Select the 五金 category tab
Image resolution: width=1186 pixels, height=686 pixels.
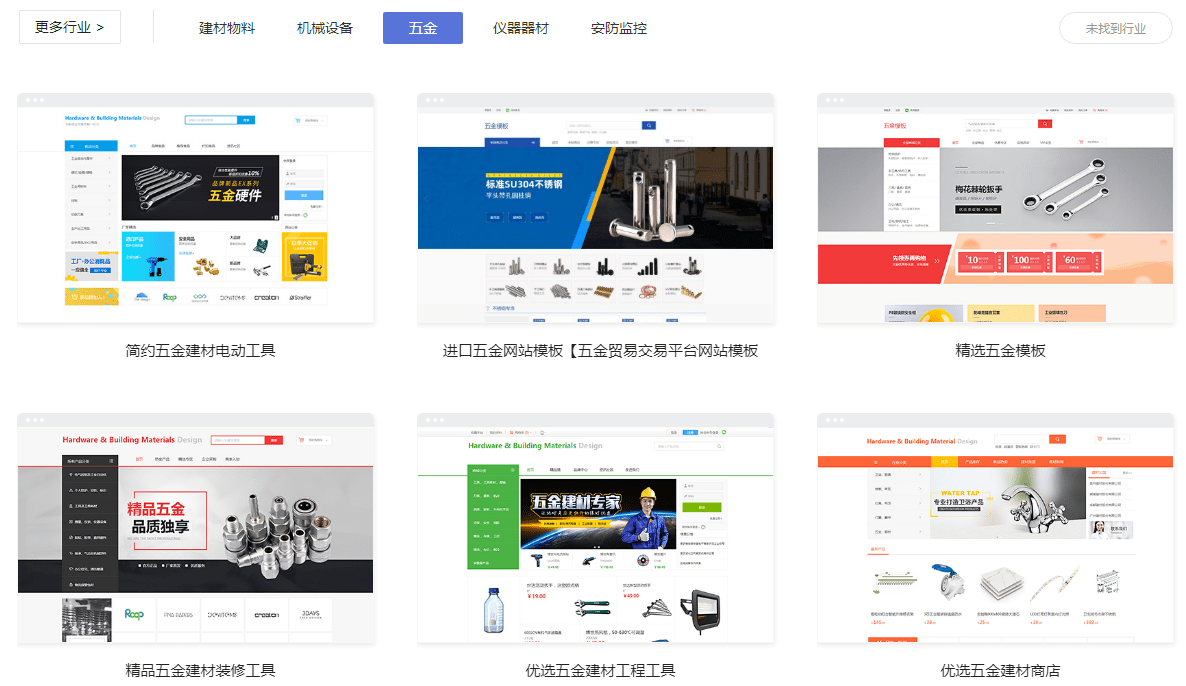pos(422,28)
